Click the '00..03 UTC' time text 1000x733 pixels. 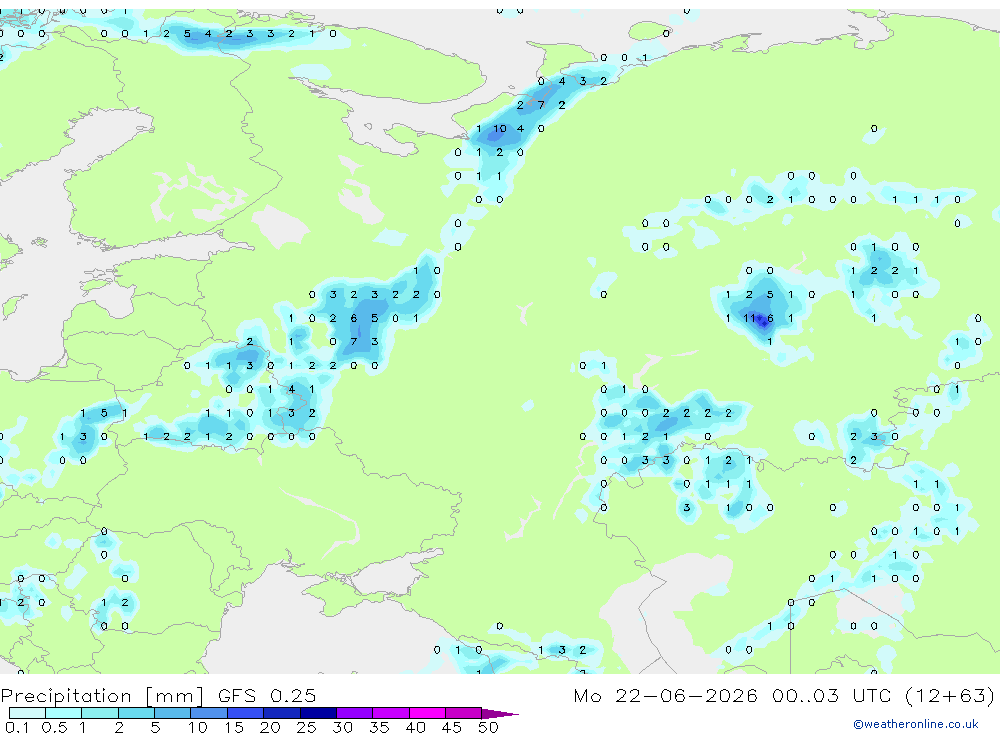click(x=830, y=695)
